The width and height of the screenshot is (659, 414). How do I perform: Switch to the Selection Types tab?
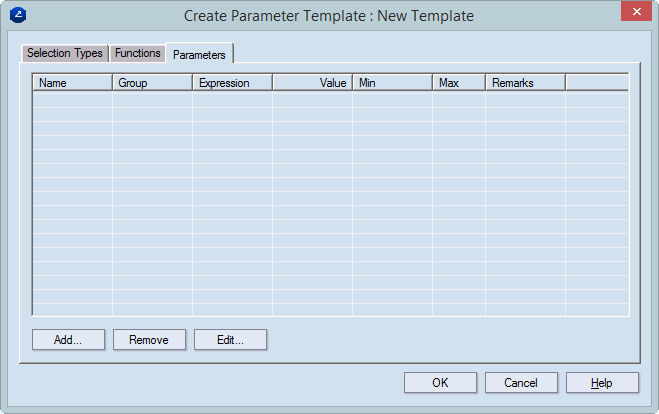(65, 53)
